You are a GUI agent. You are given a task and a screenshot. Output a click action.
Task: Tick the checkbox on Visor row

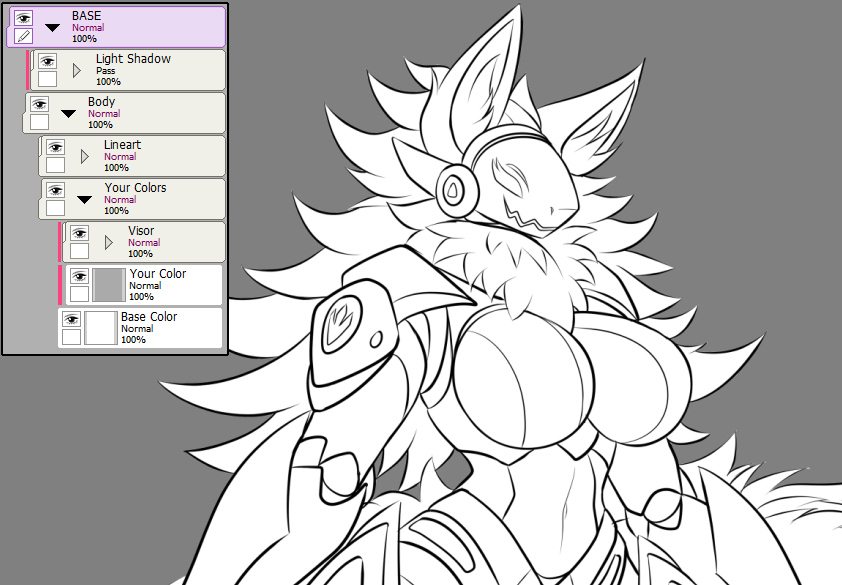tap(79, 251)
